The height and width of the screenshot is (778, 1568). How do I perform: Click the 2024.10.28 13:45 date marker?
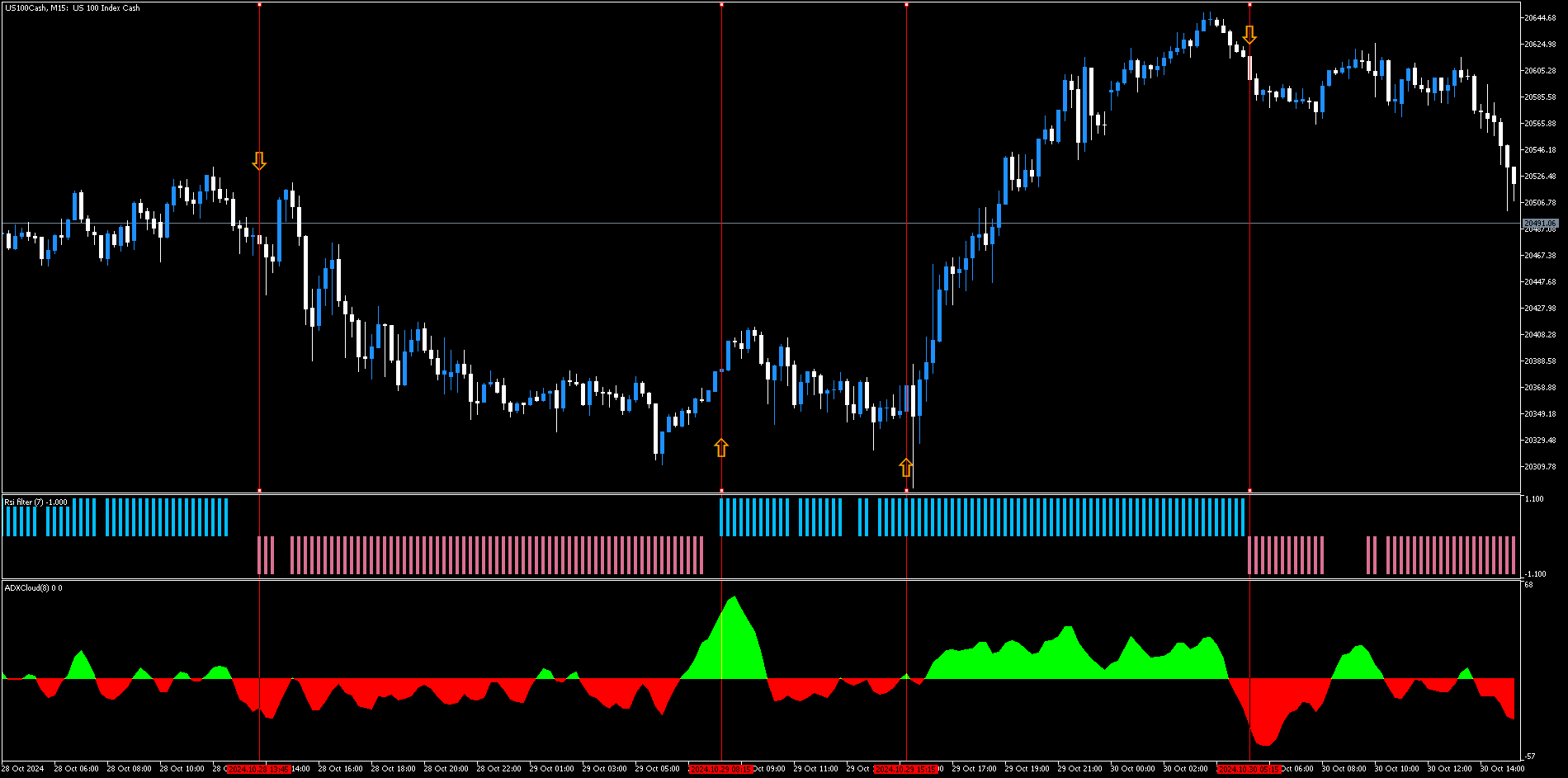[x=259, y=769]
